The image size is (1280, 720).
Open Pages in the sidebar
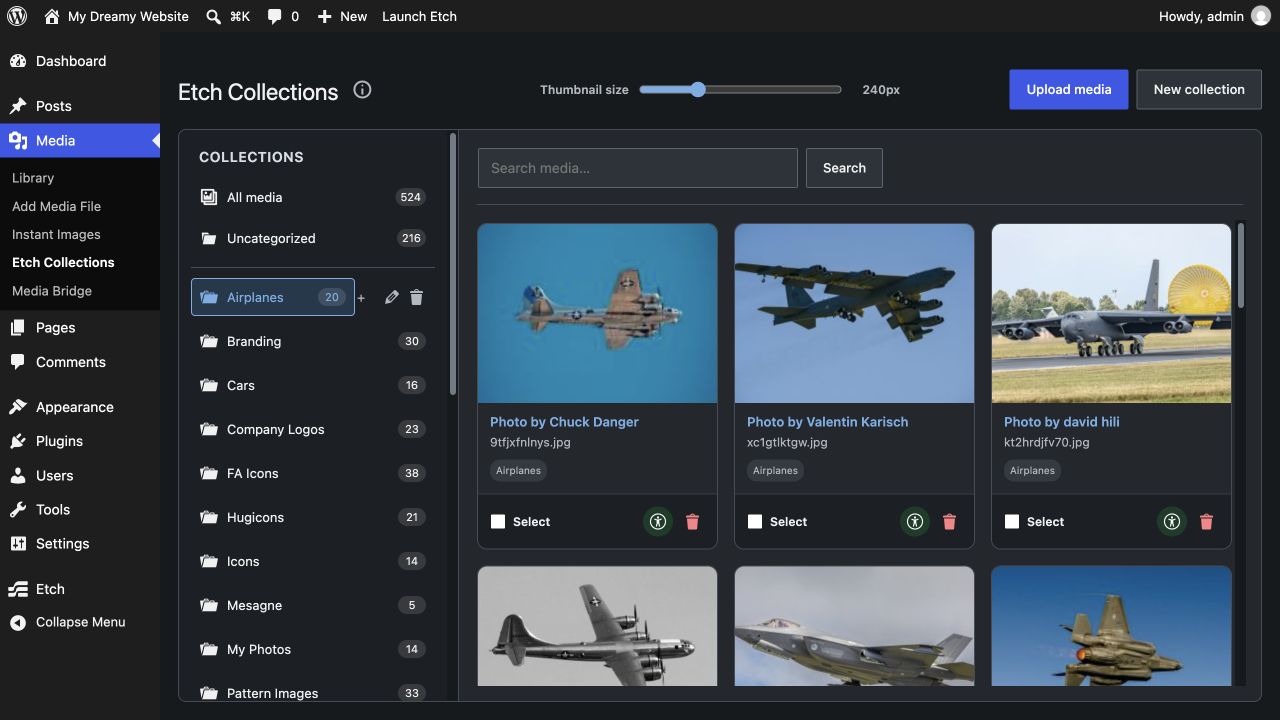[80, 328]
